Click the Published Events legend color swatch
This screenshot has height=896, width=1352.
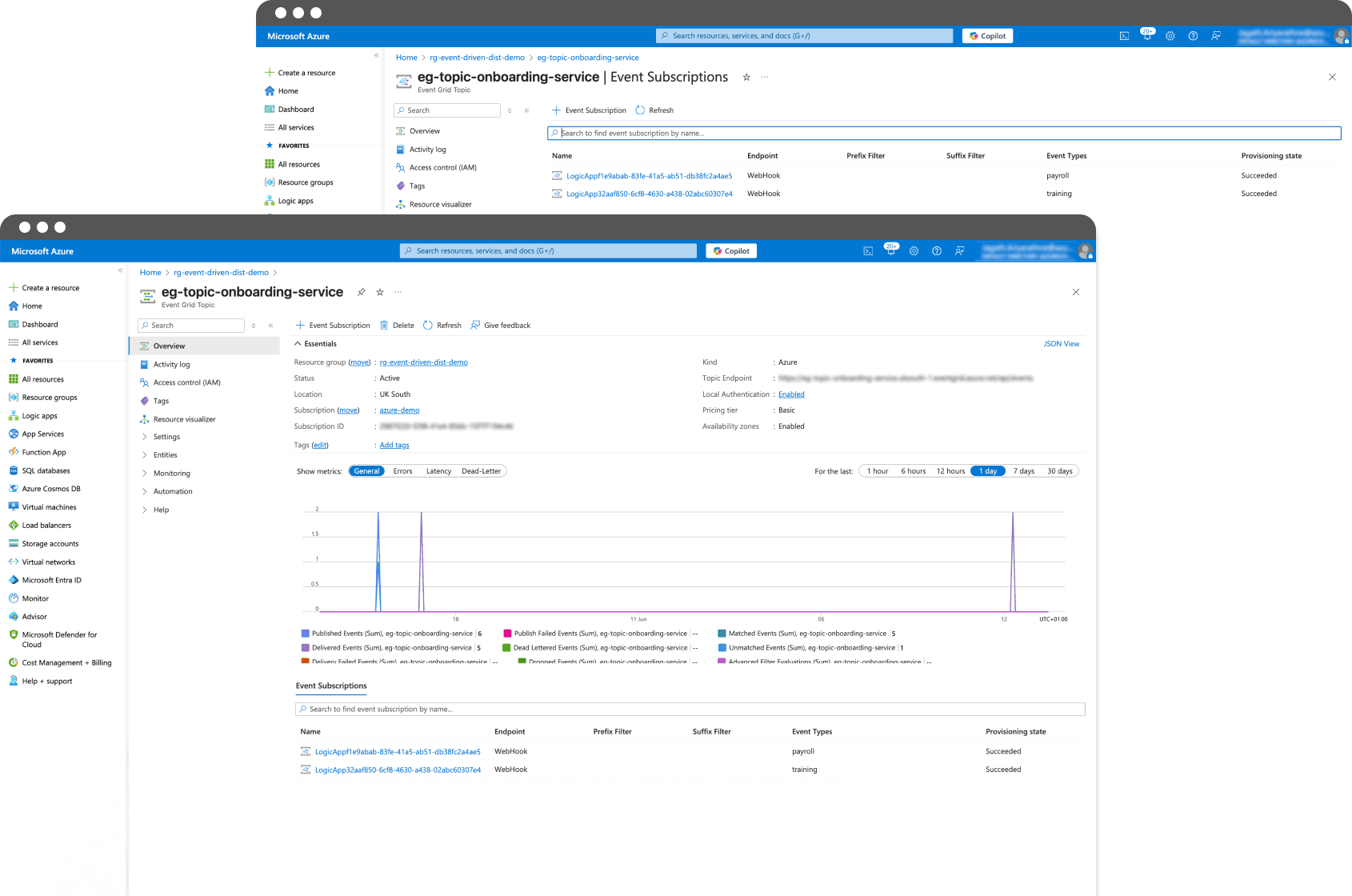305,634
